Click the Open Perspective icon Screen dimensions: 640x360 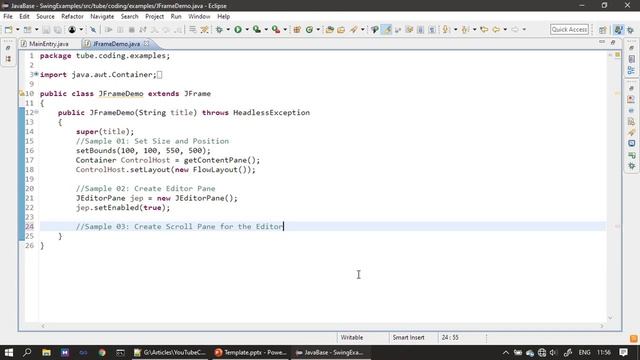tap(602, 30)
